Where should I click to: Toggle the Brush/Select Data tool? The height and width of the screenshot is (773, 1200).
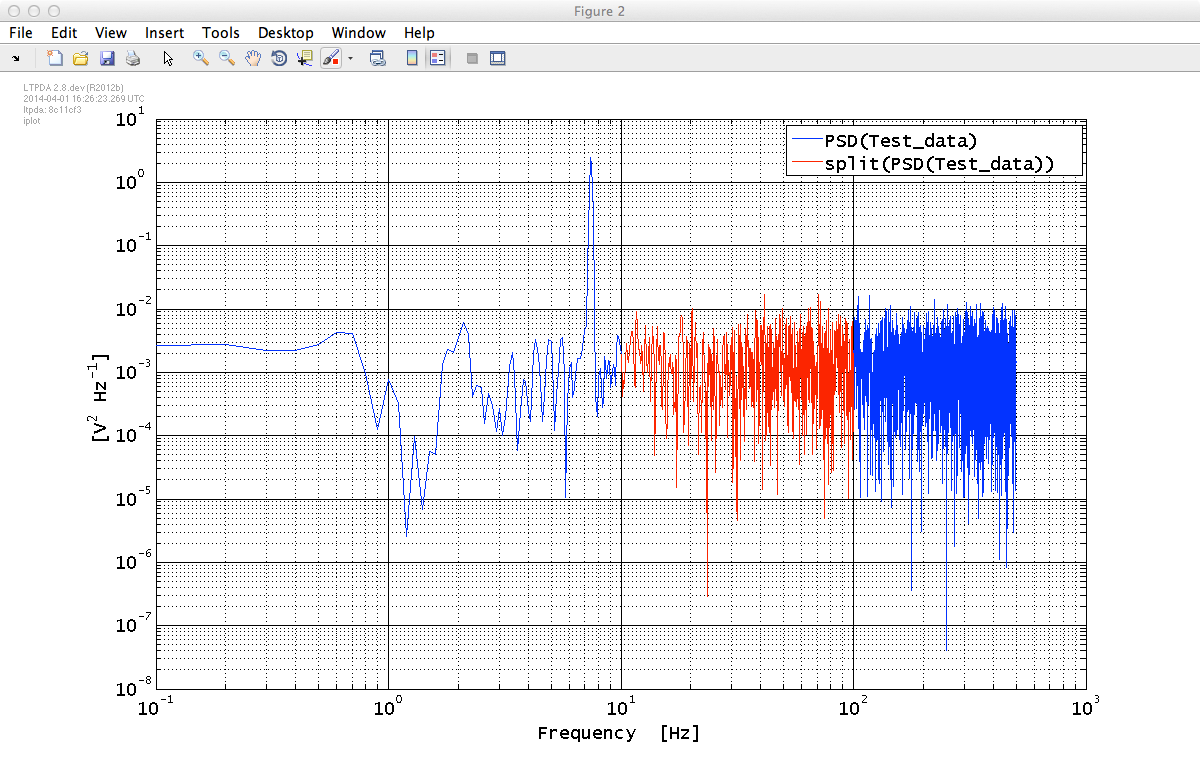point(332,59)
